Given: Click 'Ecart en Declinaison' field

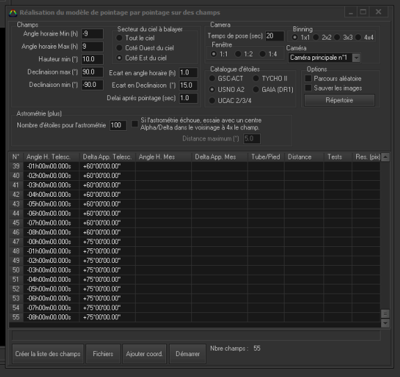Looking at the screenshot, I should [x=188, y=85].
